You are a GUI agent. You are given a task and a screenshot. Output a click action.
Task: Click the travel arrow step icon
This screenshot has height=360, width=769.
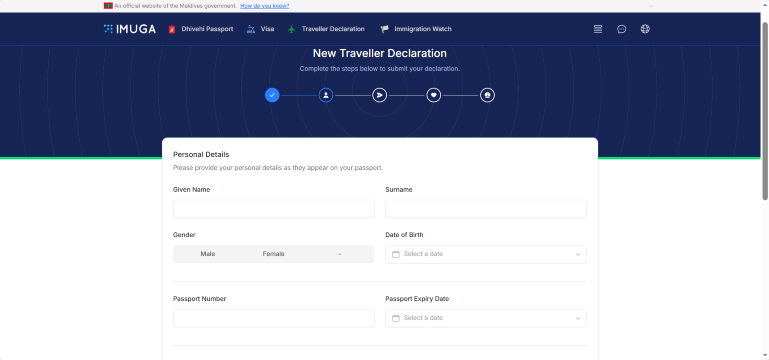tap(380, 95)
